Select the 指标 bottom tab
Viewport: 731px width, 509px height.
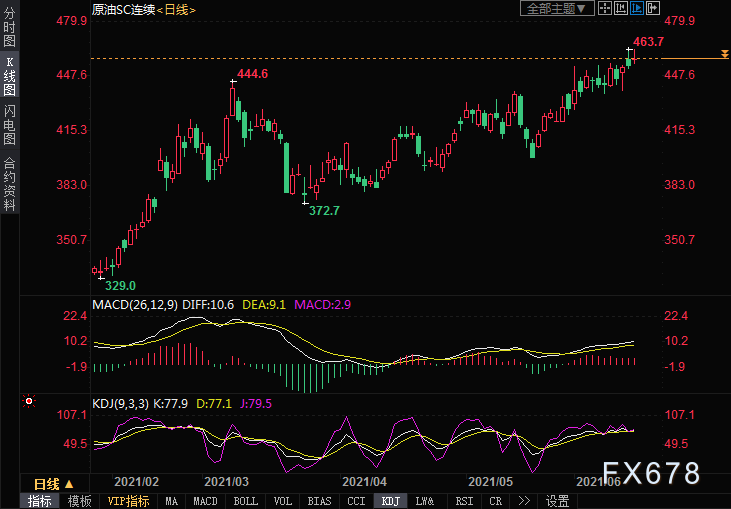point(39,502)
